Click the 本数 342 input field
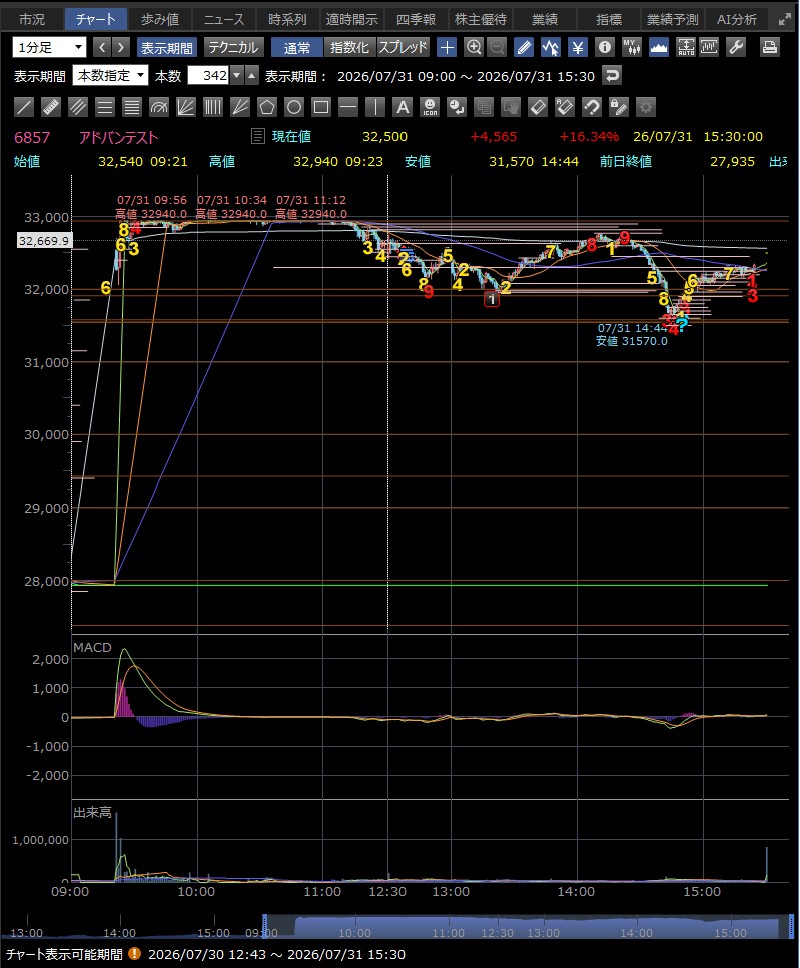The height and width of the screenshot is (968, 800). (208, 75)
